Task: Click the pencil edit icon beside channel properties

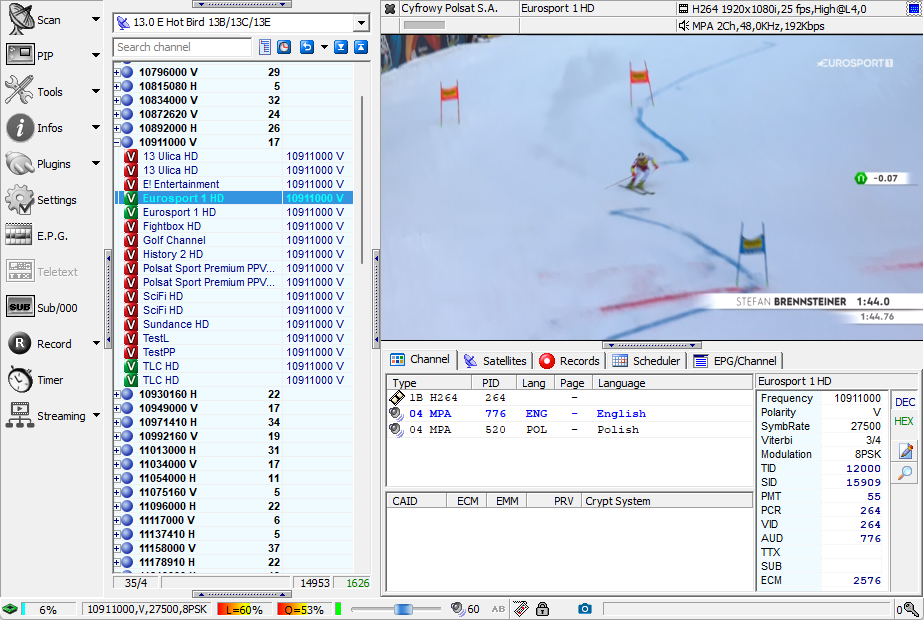Action: coord(905,451)
